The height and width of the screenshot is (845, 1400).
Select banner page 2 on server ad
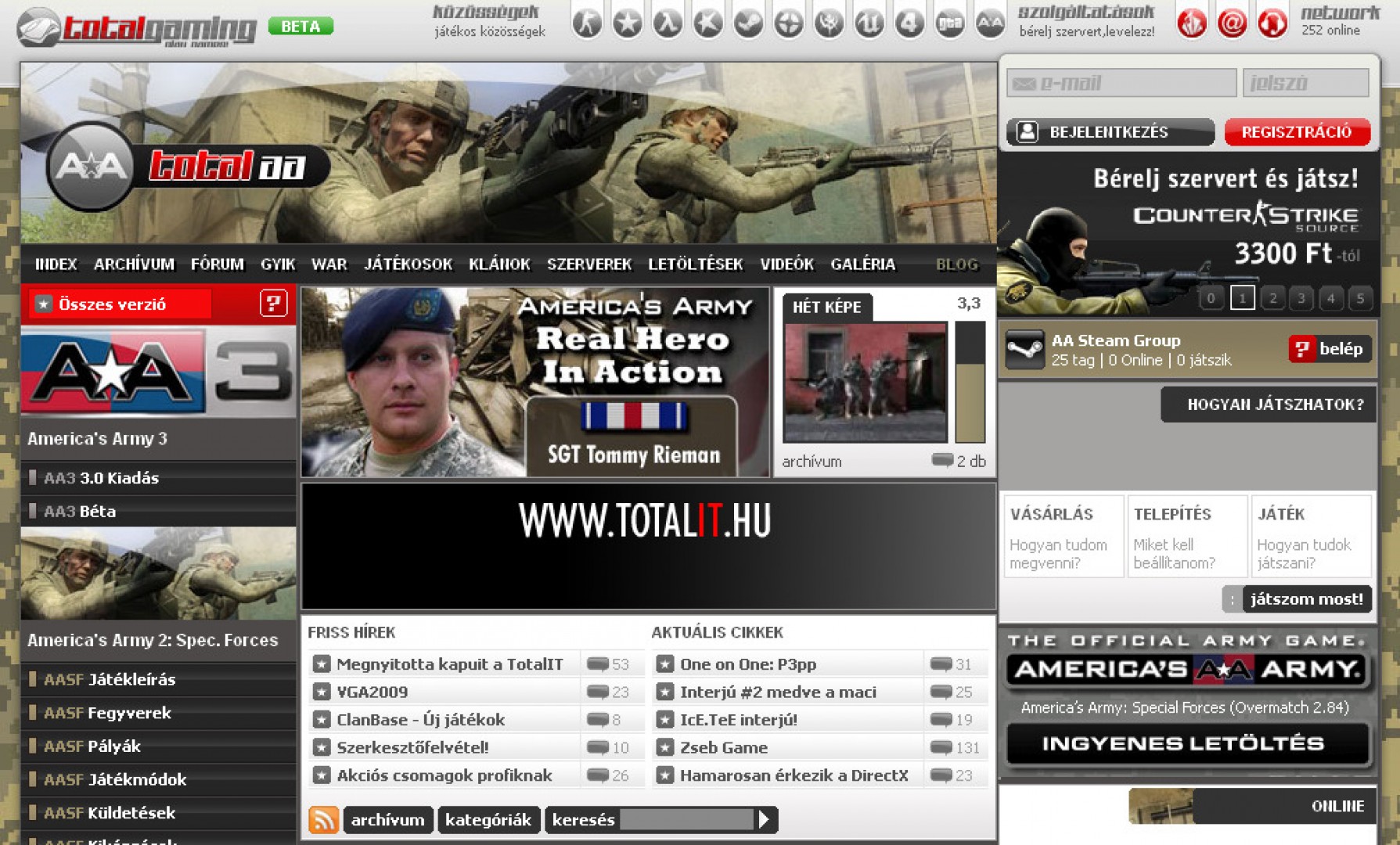pos(1272,298)
